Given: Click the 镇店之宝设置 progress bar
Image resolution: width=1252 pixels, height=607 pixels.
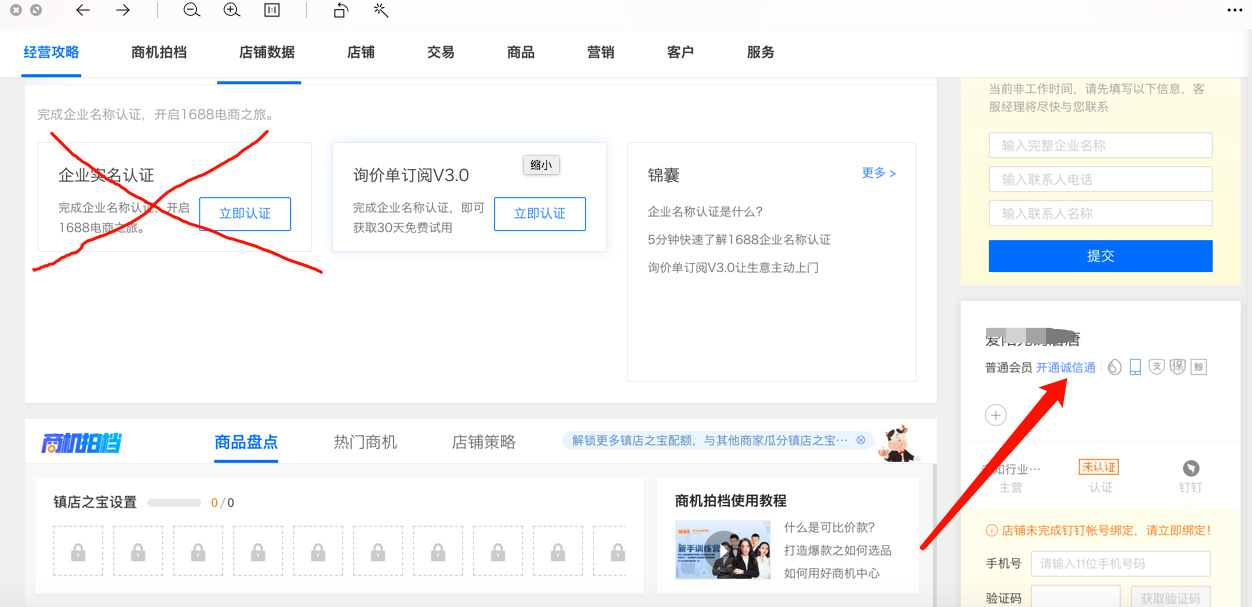Looking at the screenshot, I should click(174, 503).
